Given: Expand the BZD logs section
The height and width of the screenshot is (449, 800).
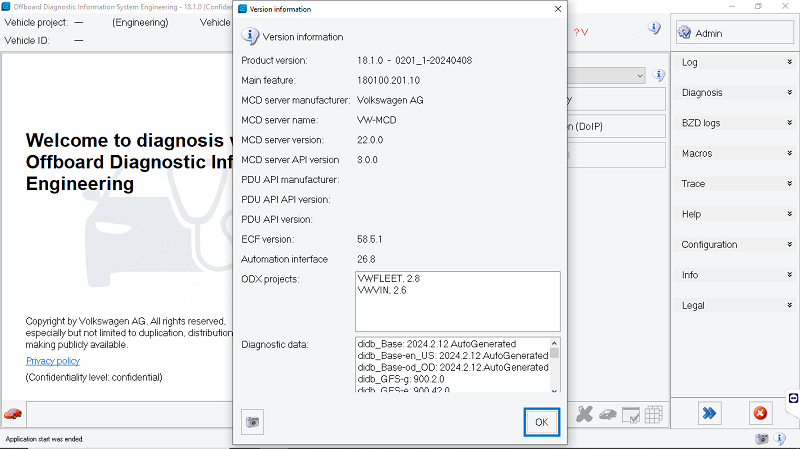Looking at the screenshot, I should click(x=735, y=123).
